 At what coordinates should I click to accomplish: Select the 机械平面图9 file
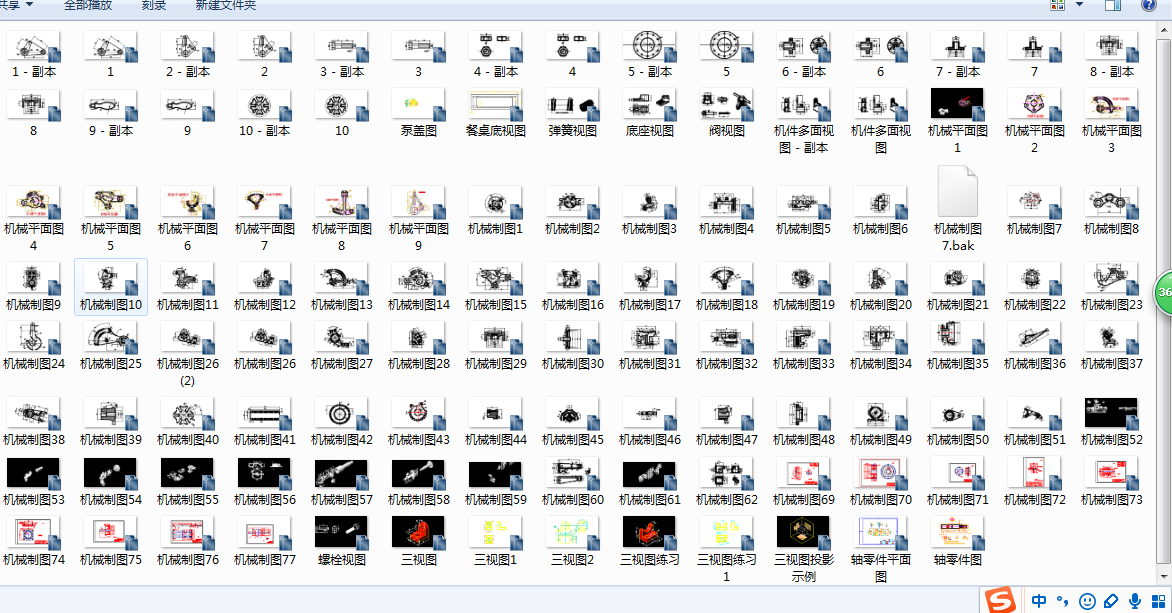pyautogui.click(x=419, y=220)
